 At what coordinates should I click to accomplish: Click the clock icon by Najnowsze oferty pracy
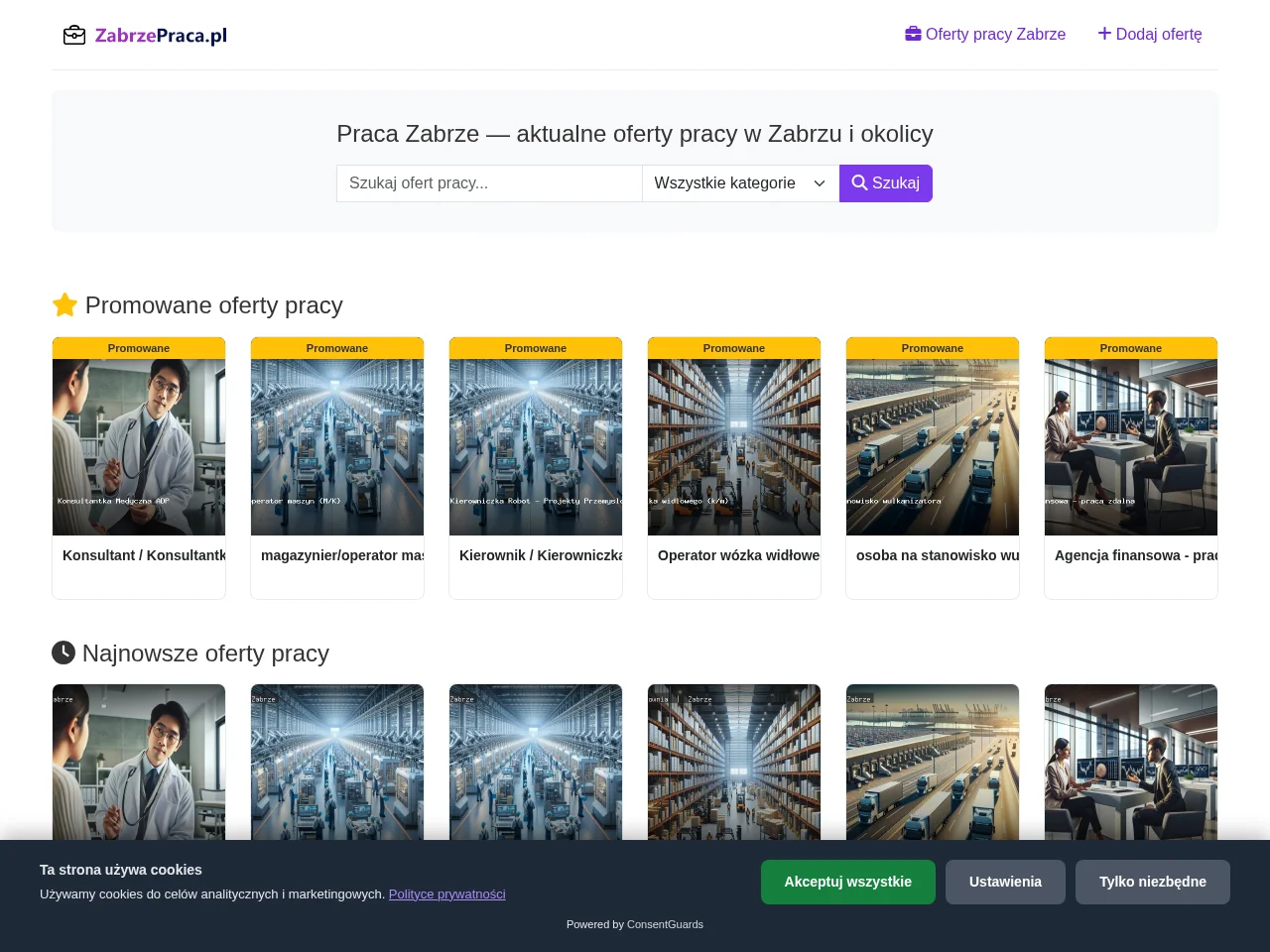coord(63,653)
